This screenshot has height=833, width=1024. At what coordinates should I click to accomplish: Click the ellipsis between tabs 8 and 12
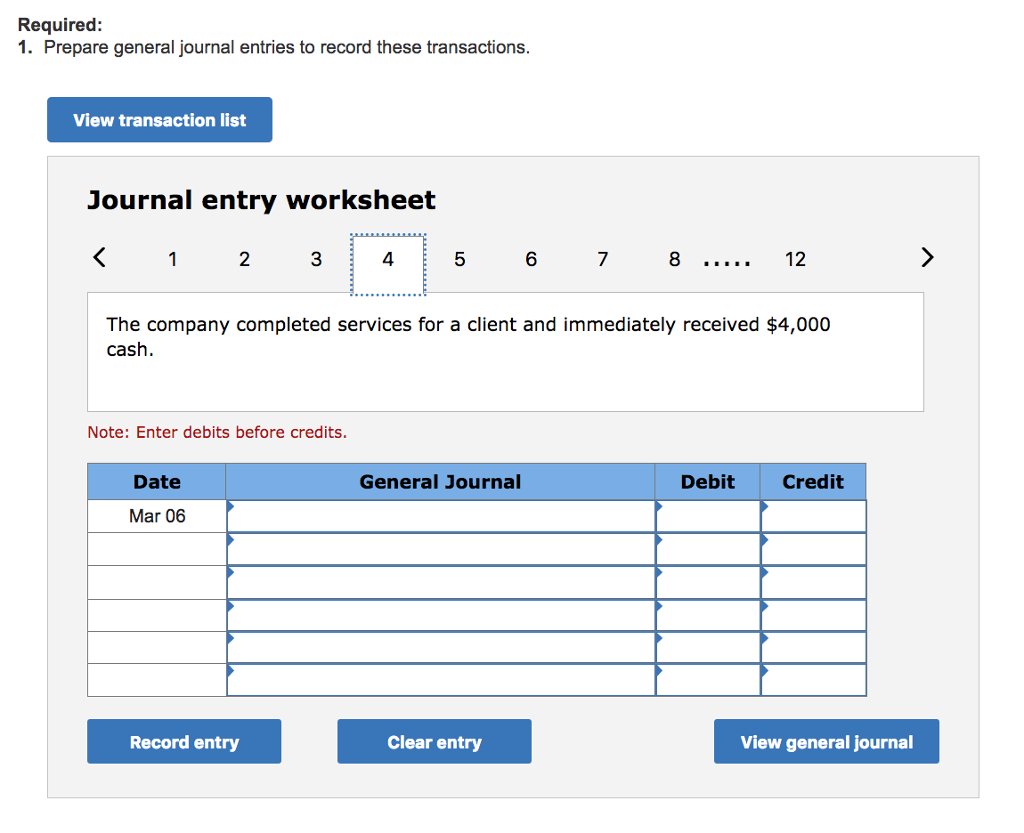(x=727, y=263)
